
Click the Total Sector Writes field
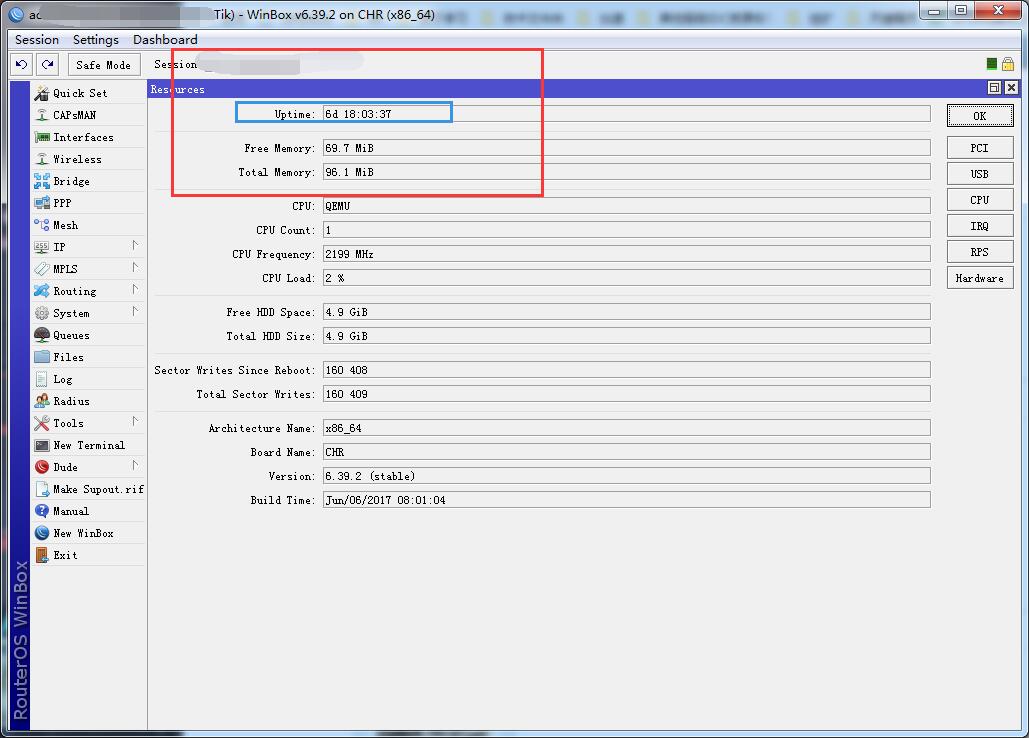coord(627,394)
